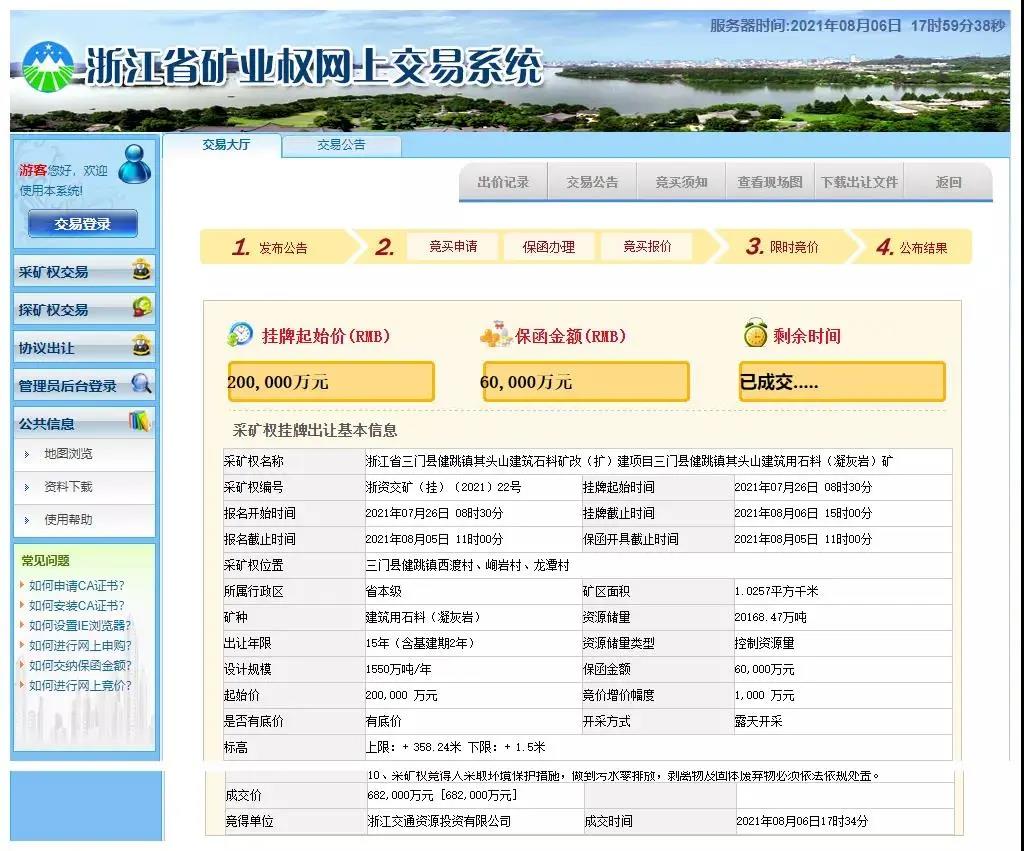This screenshot has height=851, width=1024.
Task: Open the 出价记录 toolbar button
Action: [503, 182]
